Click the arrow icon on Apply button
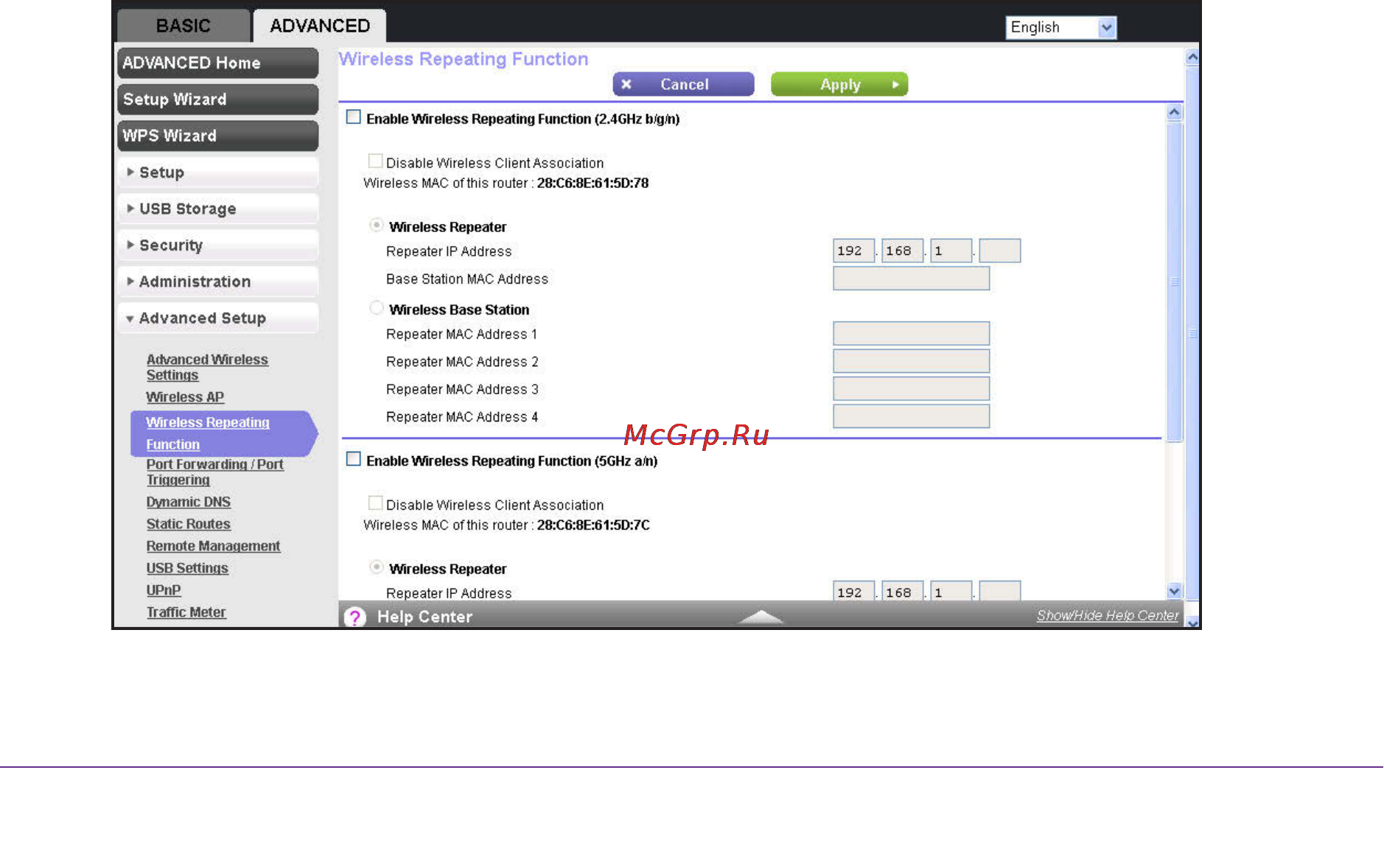This screenshot has width=1384, height=868. pyautogui.click(x=895, y=85)
